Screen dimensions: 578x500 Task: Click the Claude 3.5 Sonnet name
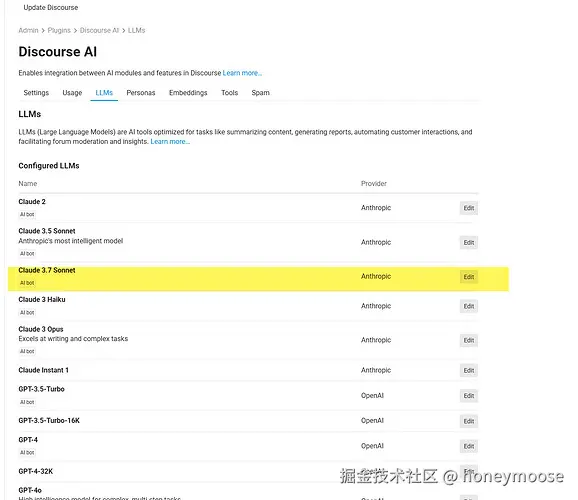pos(47,231)
